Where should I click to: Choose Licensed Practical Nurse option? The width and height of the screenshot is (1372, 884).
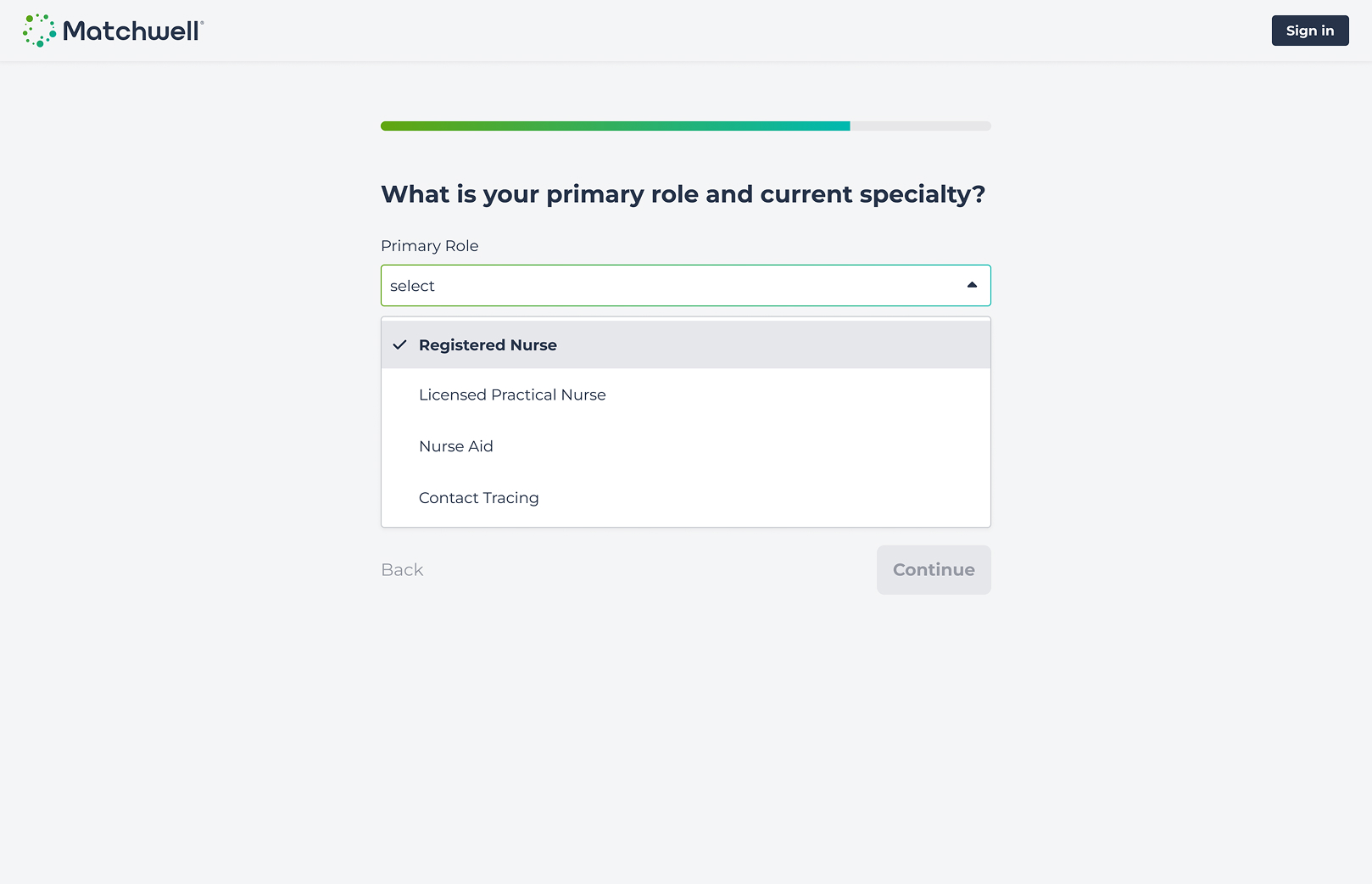(512, 394)
